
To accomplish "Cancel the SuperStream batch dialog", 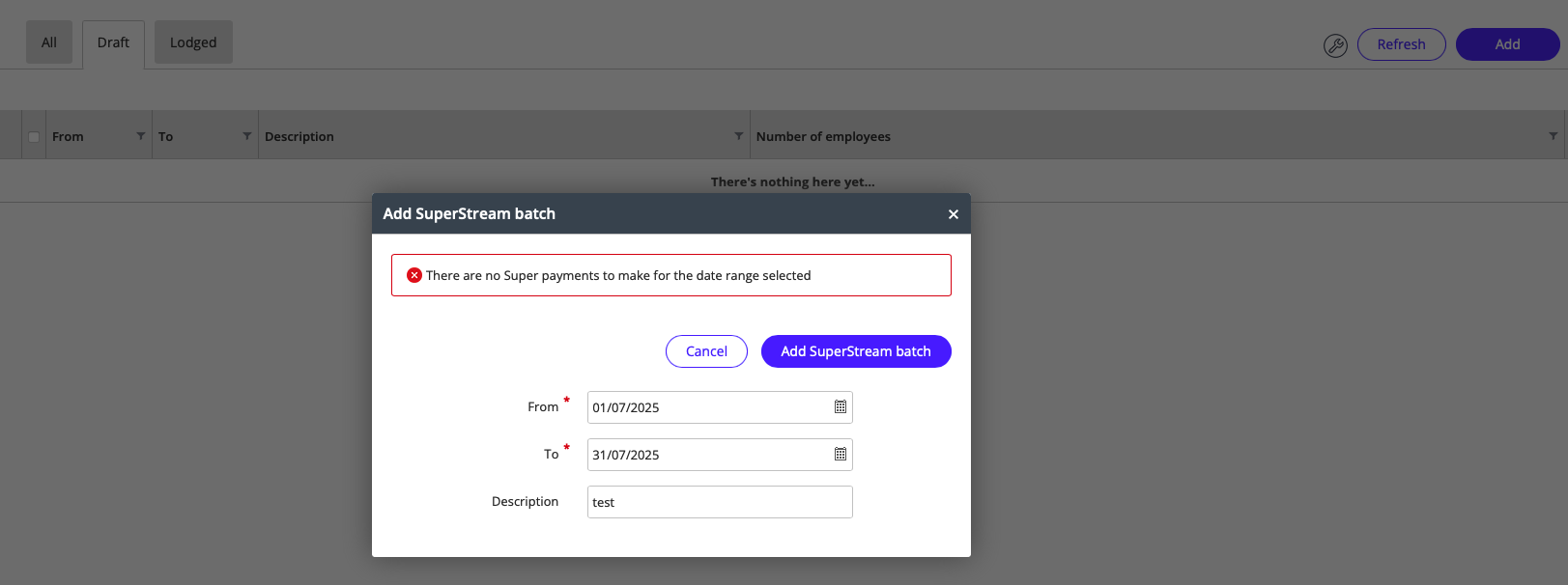I will (x=706, y=351).
